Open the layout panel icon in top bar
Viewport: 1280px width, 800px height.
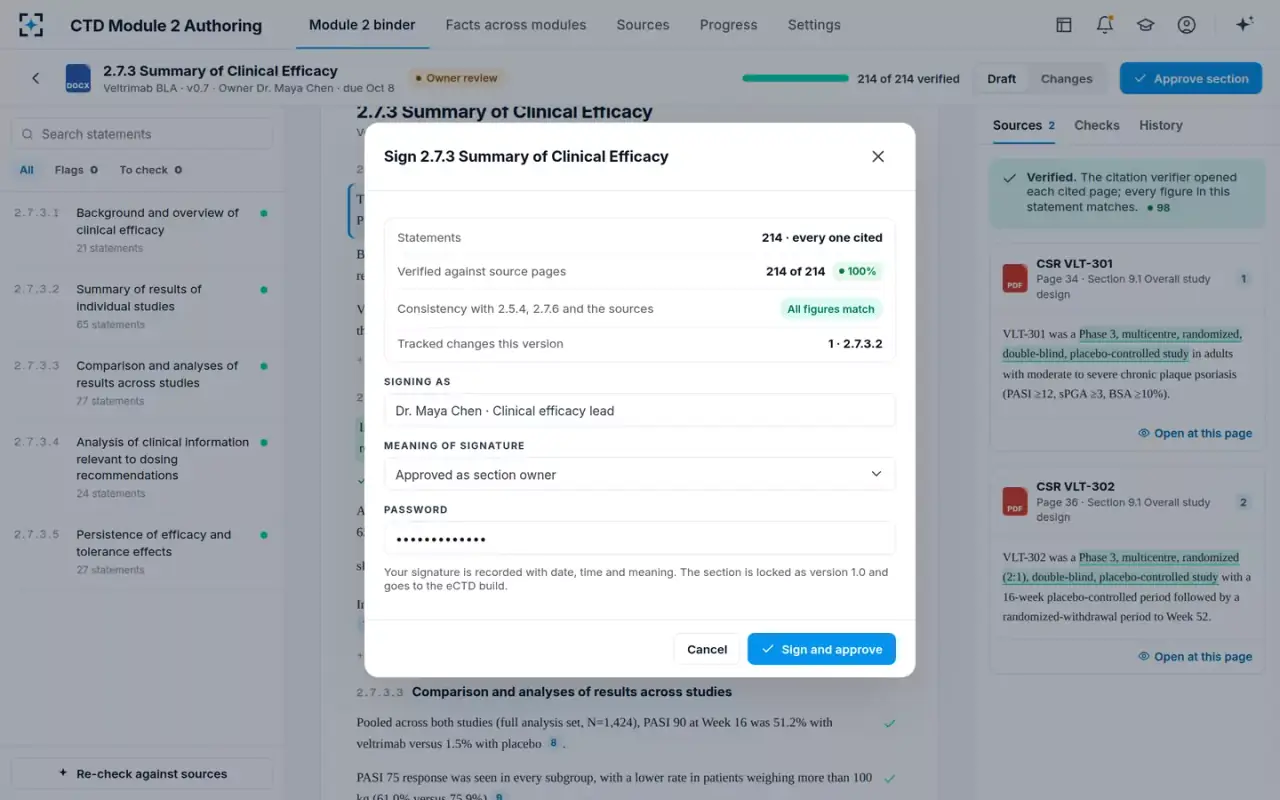pos(1064,25)
